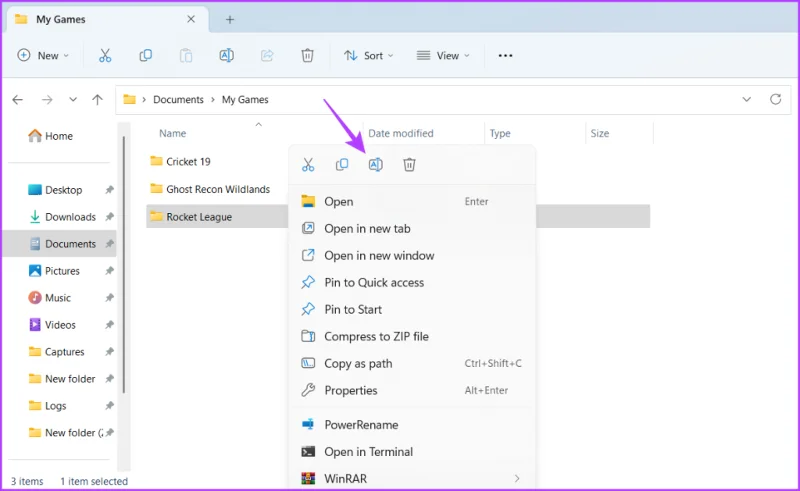This screenshot has height=491, width=800.
Task: Click the address bar folder icon
Action: (x=130, y=100)
